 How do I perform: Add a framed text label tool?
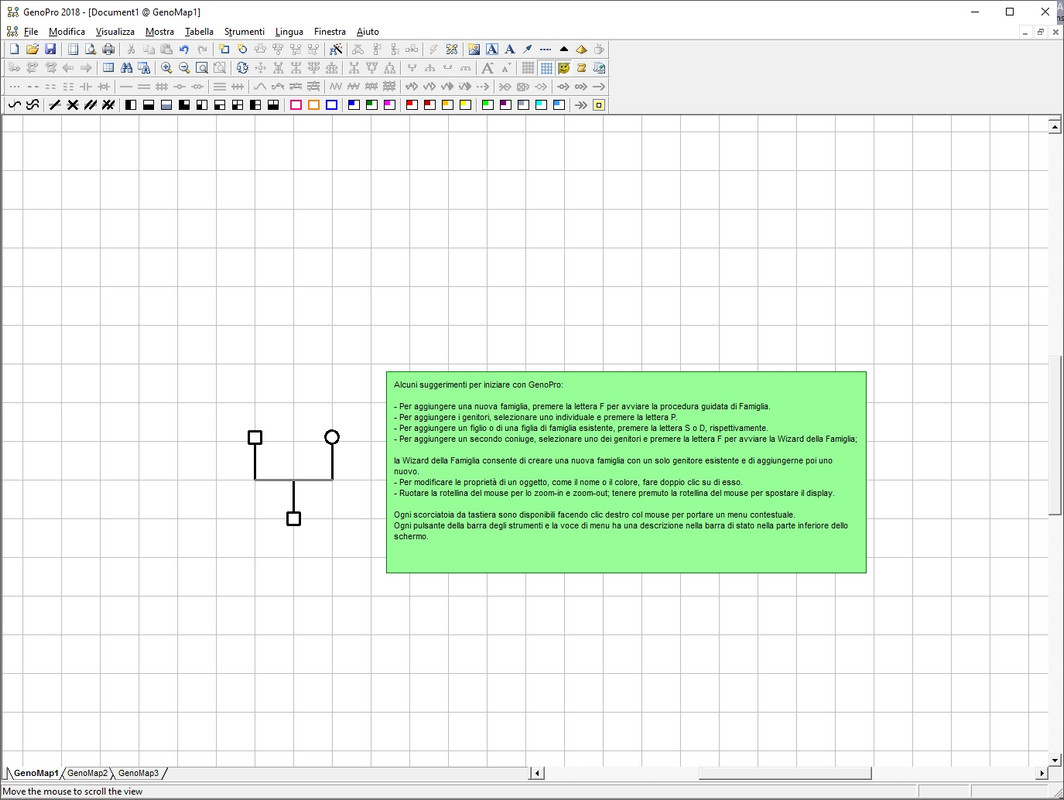pyautogui.click(x=492, y=50)
